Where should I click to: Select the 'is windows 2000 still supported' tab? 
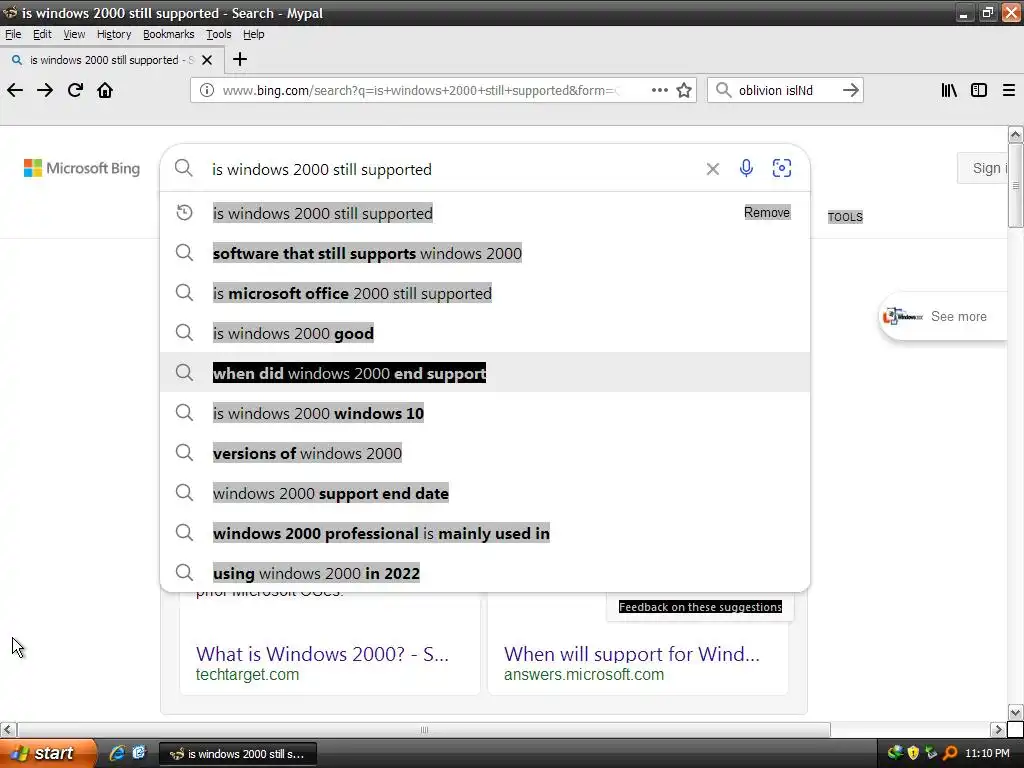[x=112, y=60]
